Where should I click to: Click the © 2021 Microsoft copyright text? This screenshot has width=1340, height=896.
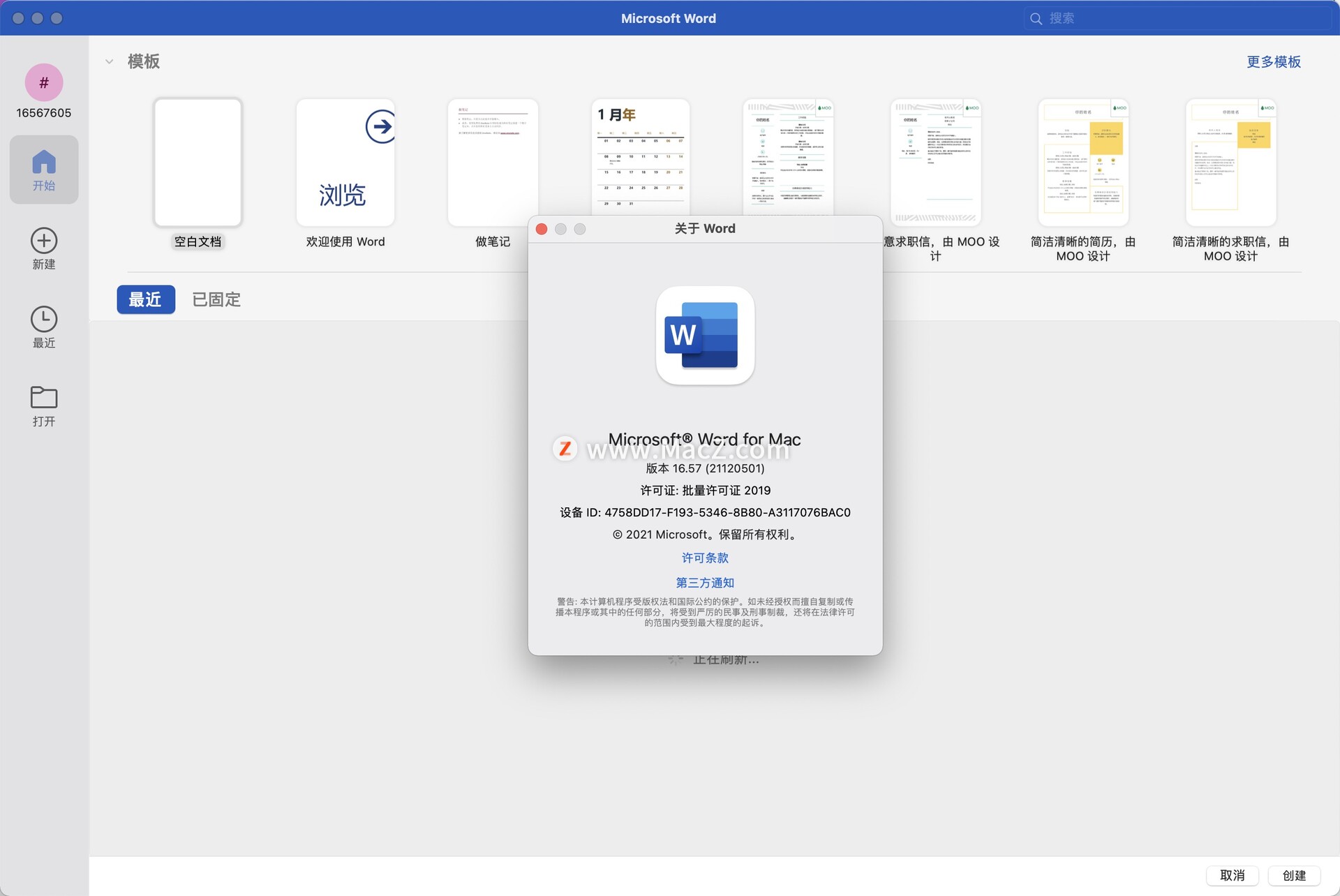point(705,535)
